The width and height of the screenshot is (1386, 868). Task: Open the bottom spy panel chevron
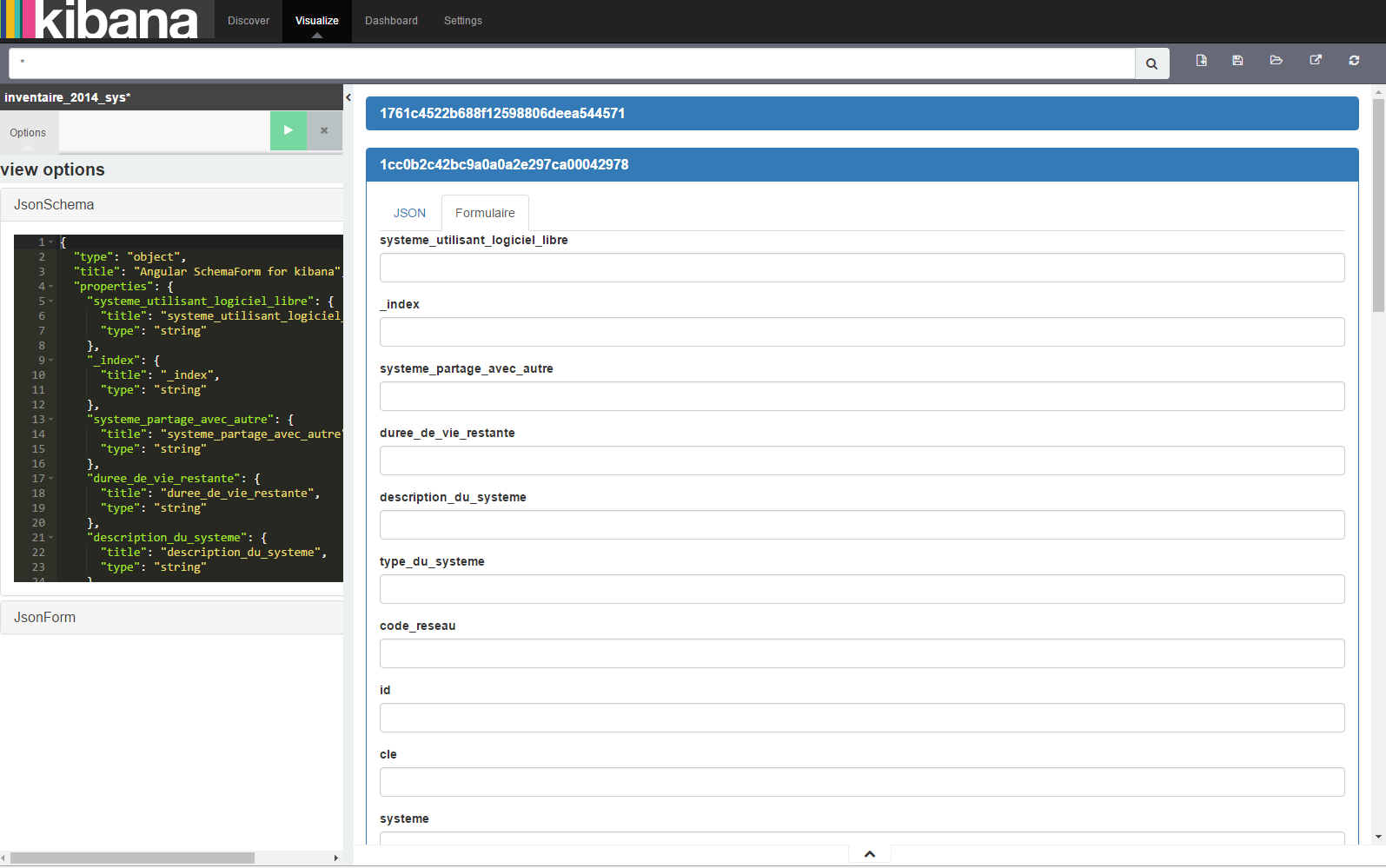pyautogui.click(x=870, y=854)
